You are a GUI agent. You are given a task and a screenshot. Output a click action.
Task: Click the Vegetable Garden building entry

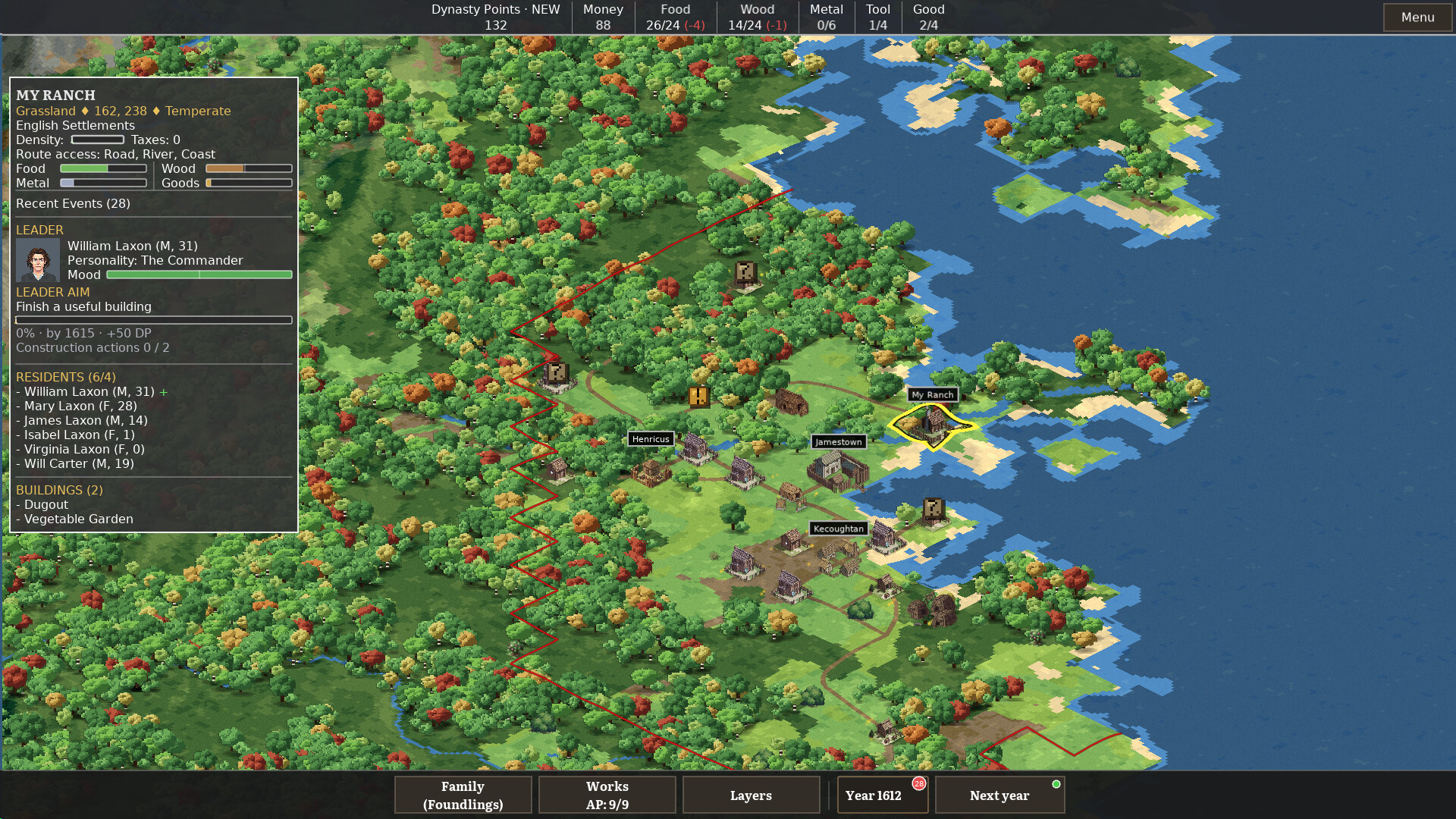(x=74, y=519)
